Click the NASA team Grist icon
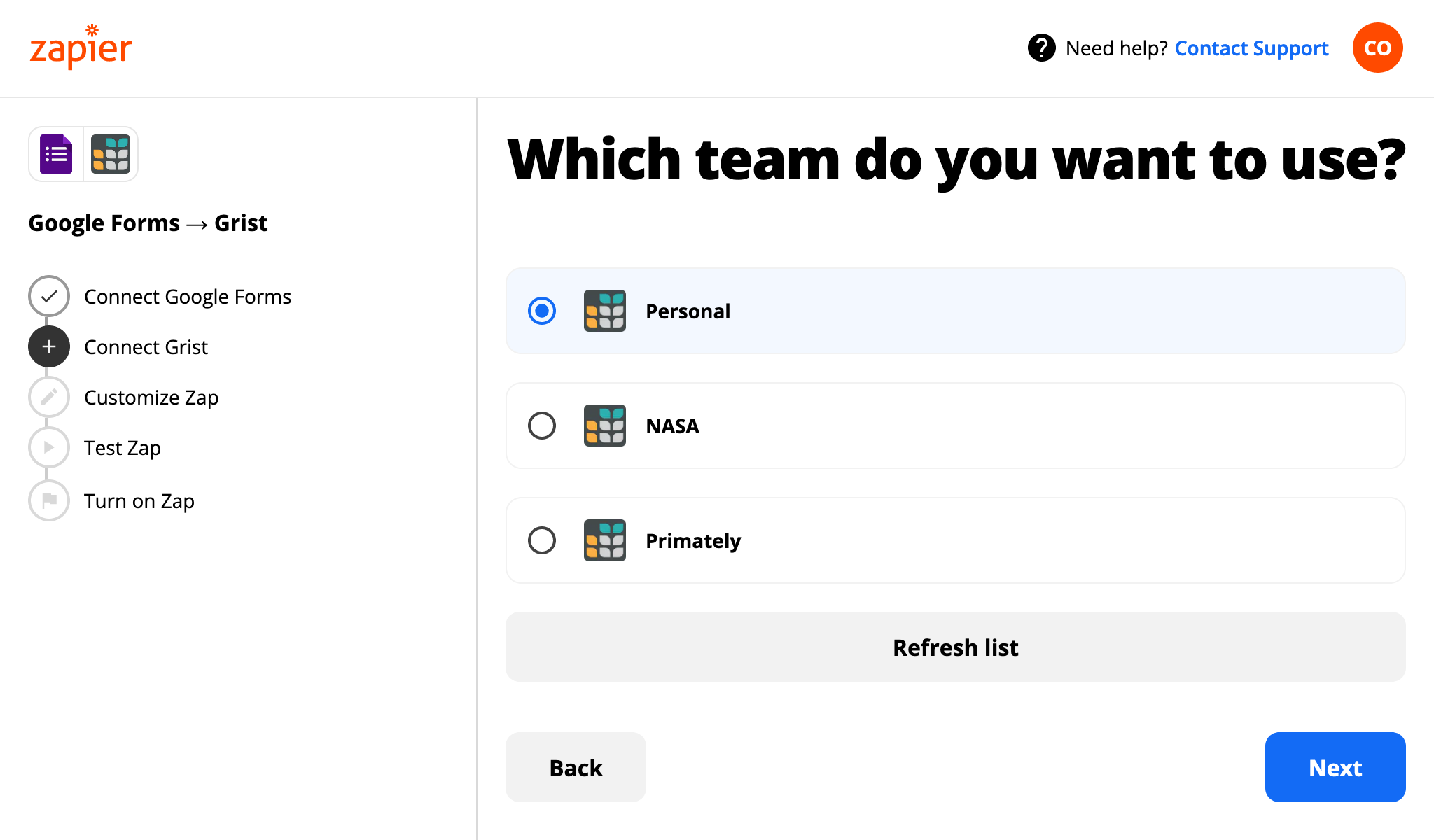Screen dimensions: 1434x840 (604, 425)
